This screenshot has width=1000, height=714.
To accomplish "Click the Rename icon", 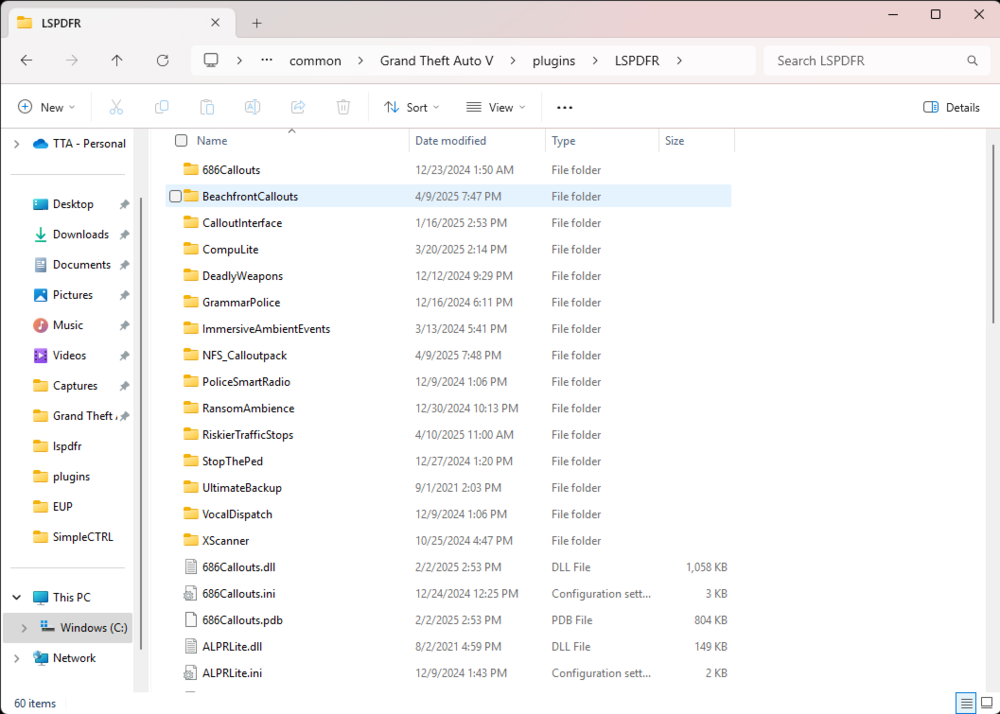I will [251, 107].
